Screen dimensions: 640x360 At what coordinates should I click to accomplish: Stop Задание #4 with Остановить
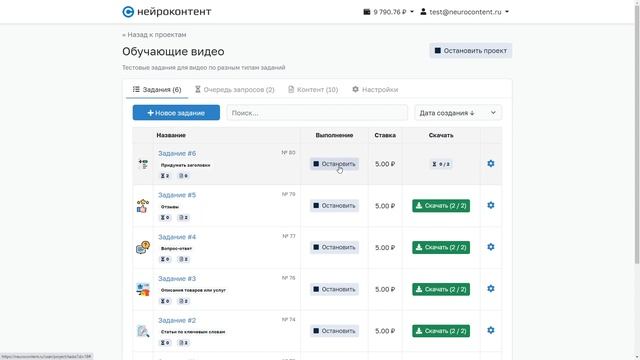(x=334, y=247)
